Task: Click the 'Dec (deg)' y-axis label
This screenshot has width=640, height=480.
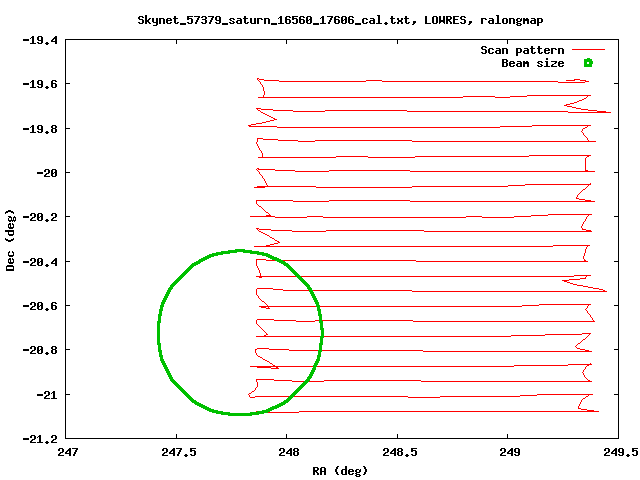Action: click(10, 240)
